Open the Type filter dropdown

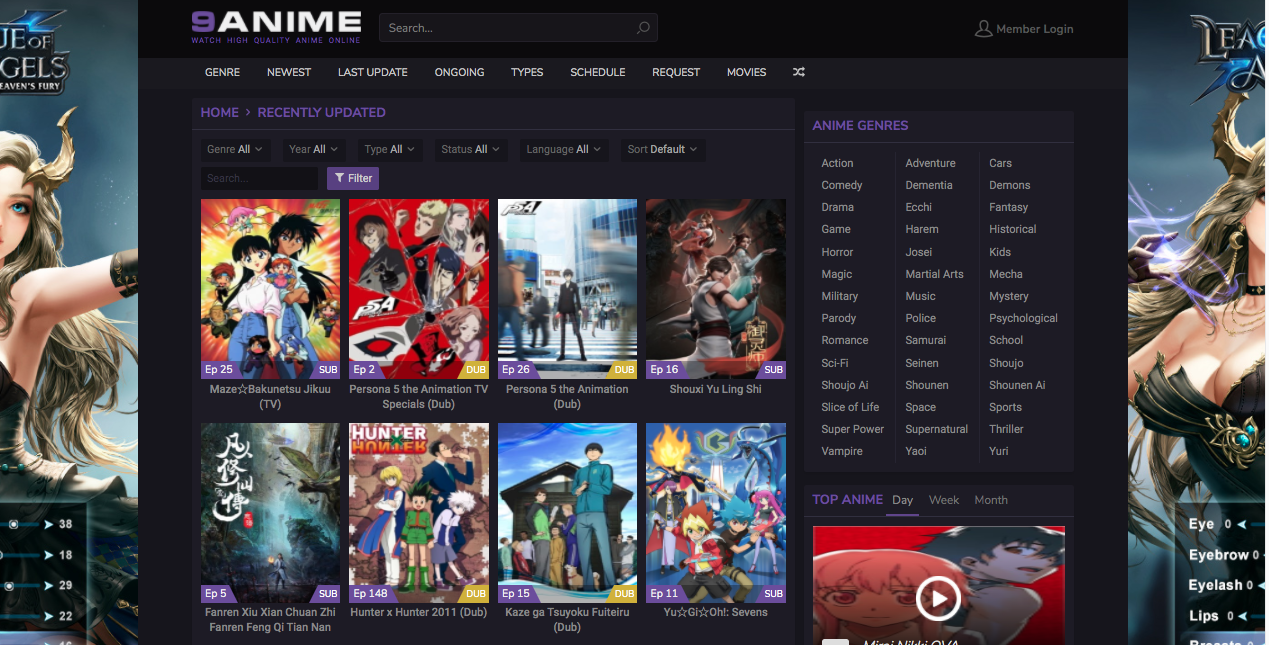[x=390, y=149]
